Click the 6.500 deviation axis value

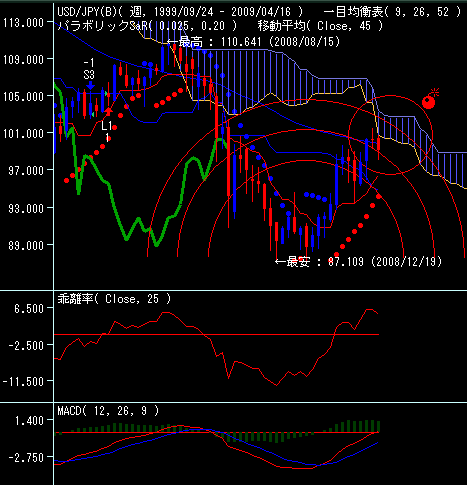[x=29, y=309]
